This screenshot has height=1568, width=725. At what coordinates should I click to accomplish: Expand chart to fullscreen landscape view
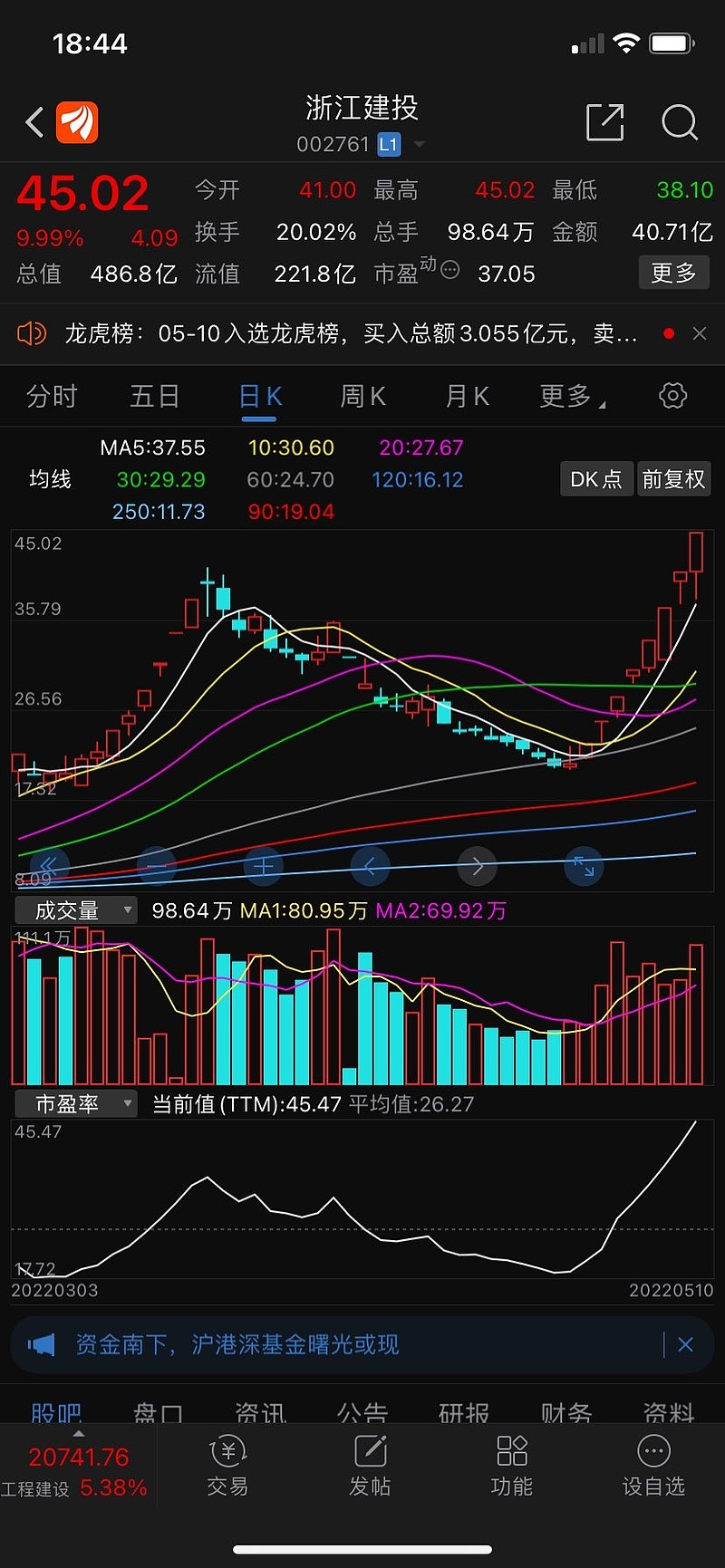[584, 867]
